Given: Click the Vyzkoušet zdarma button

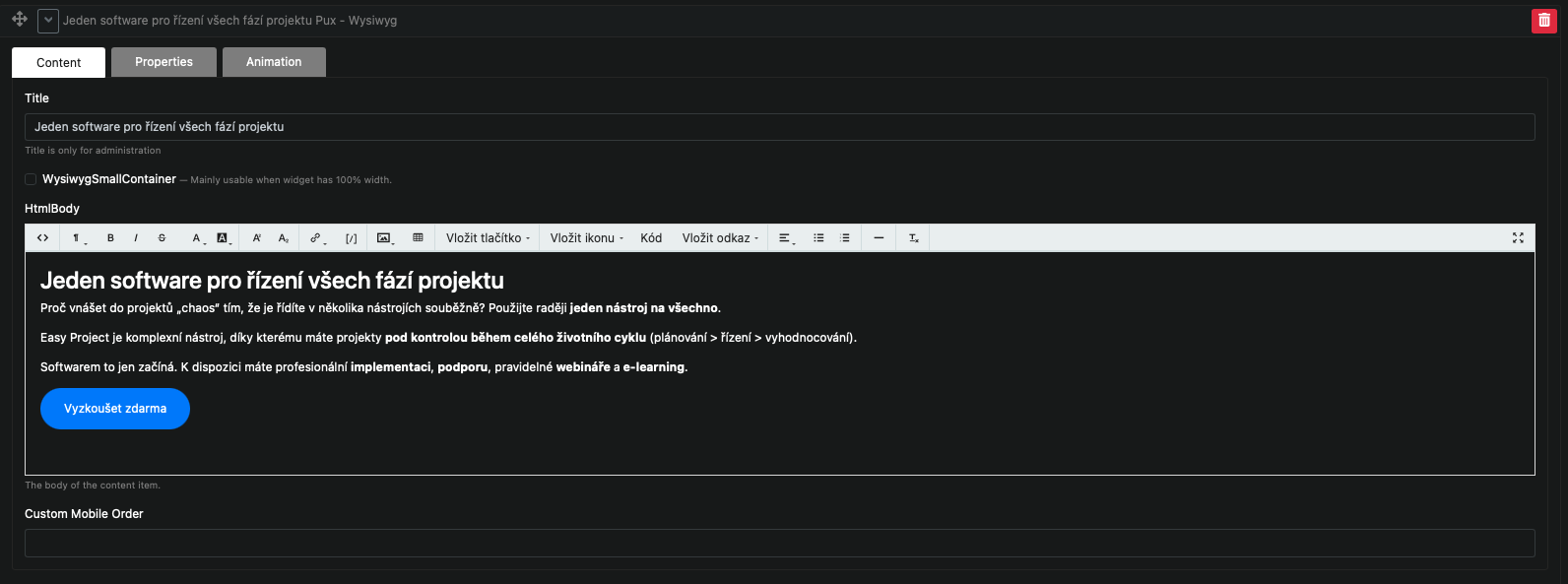Looking at the screenshot, I should click(x=115, y=409).
